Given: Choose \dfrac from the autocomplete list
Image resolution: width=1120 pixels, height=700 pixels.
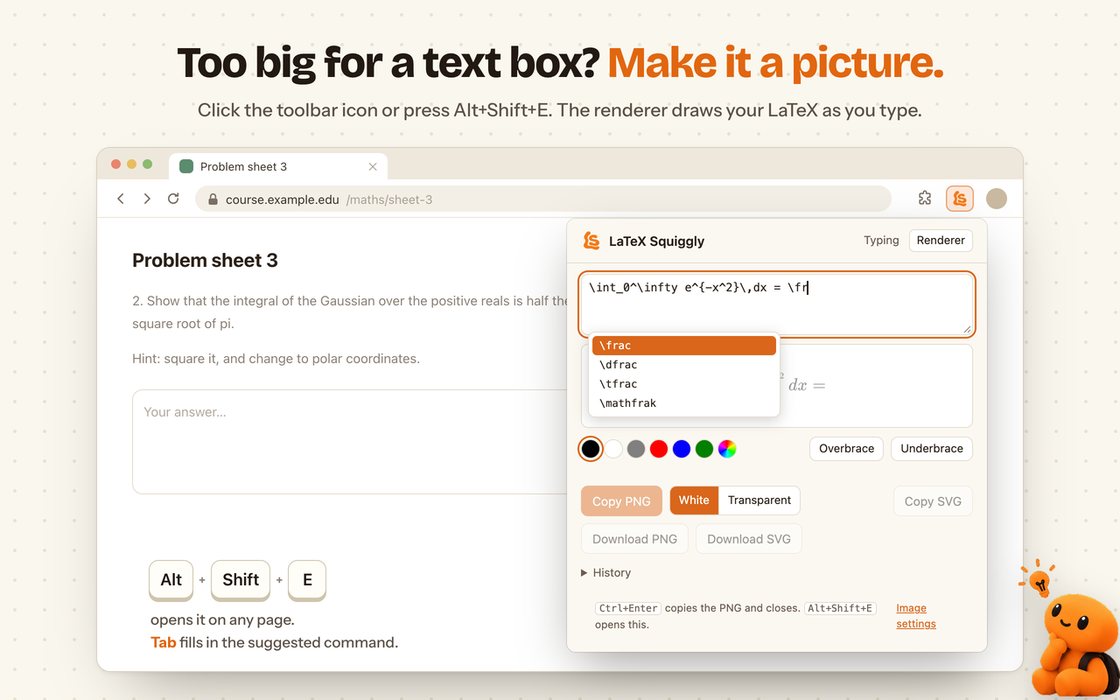Looking at the screenshot, I should coord(684,364).
